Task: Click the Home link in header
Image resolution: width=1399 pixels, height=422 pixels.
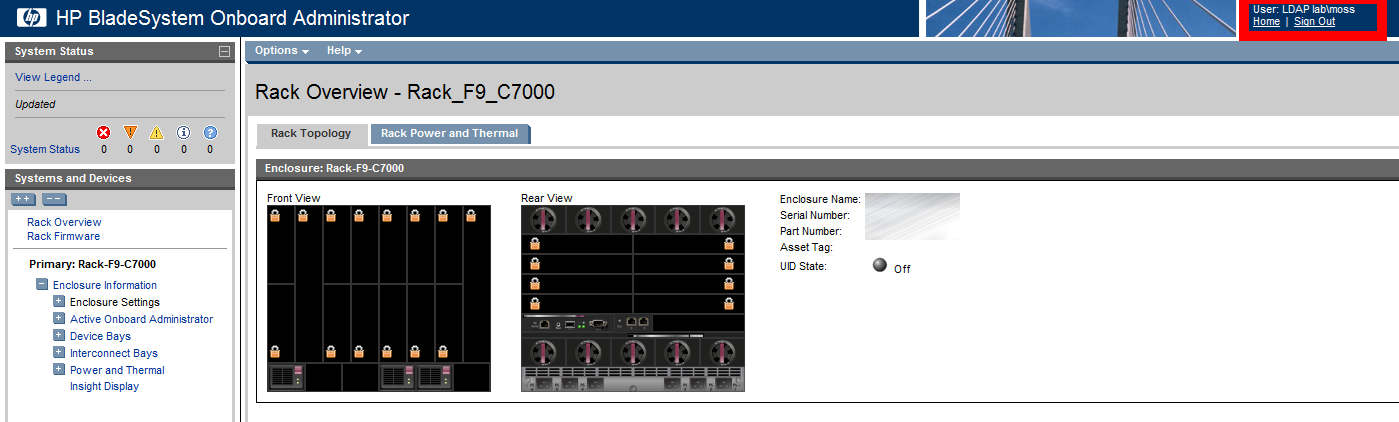Action: click(x=1266, y=21)
